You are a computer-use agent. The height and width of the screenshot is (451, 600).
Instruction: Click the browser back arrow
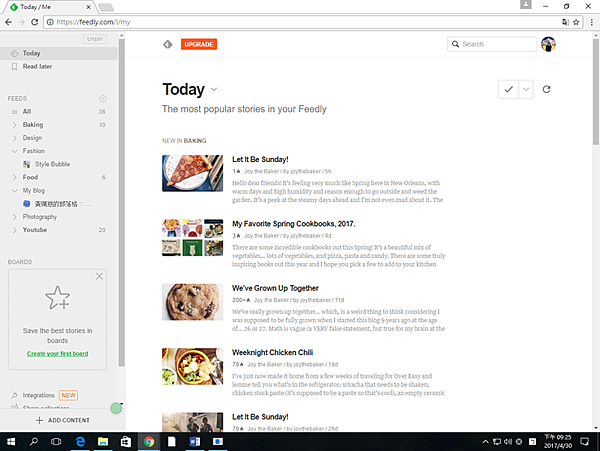(x=8, y=22)
